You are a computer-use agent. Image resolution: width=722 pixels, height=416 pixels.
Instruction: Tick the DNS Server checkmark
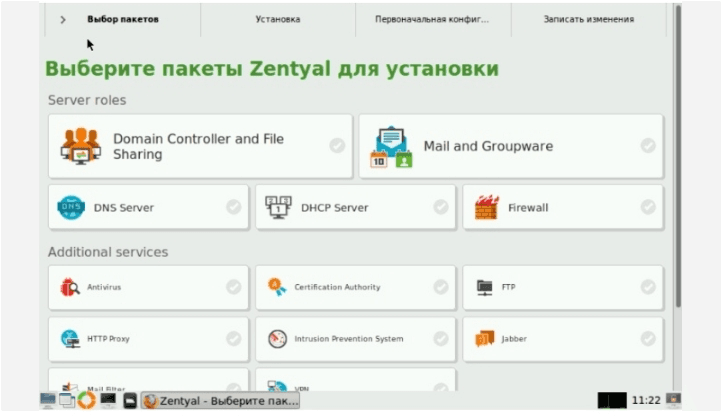pyautogui.click(x=233, y=207)
